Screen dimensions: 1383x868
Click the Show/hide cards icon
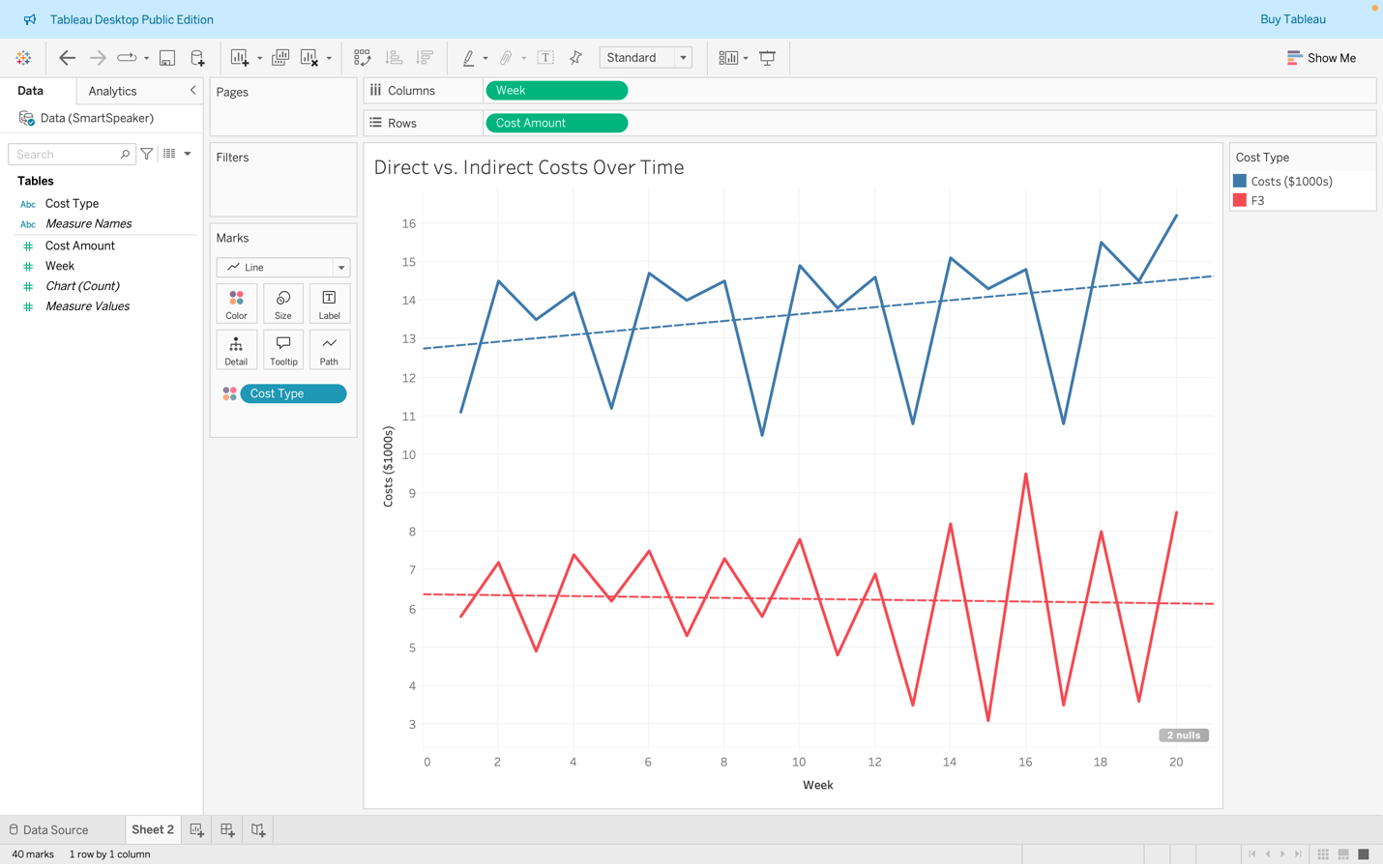[x=728, y=58]
